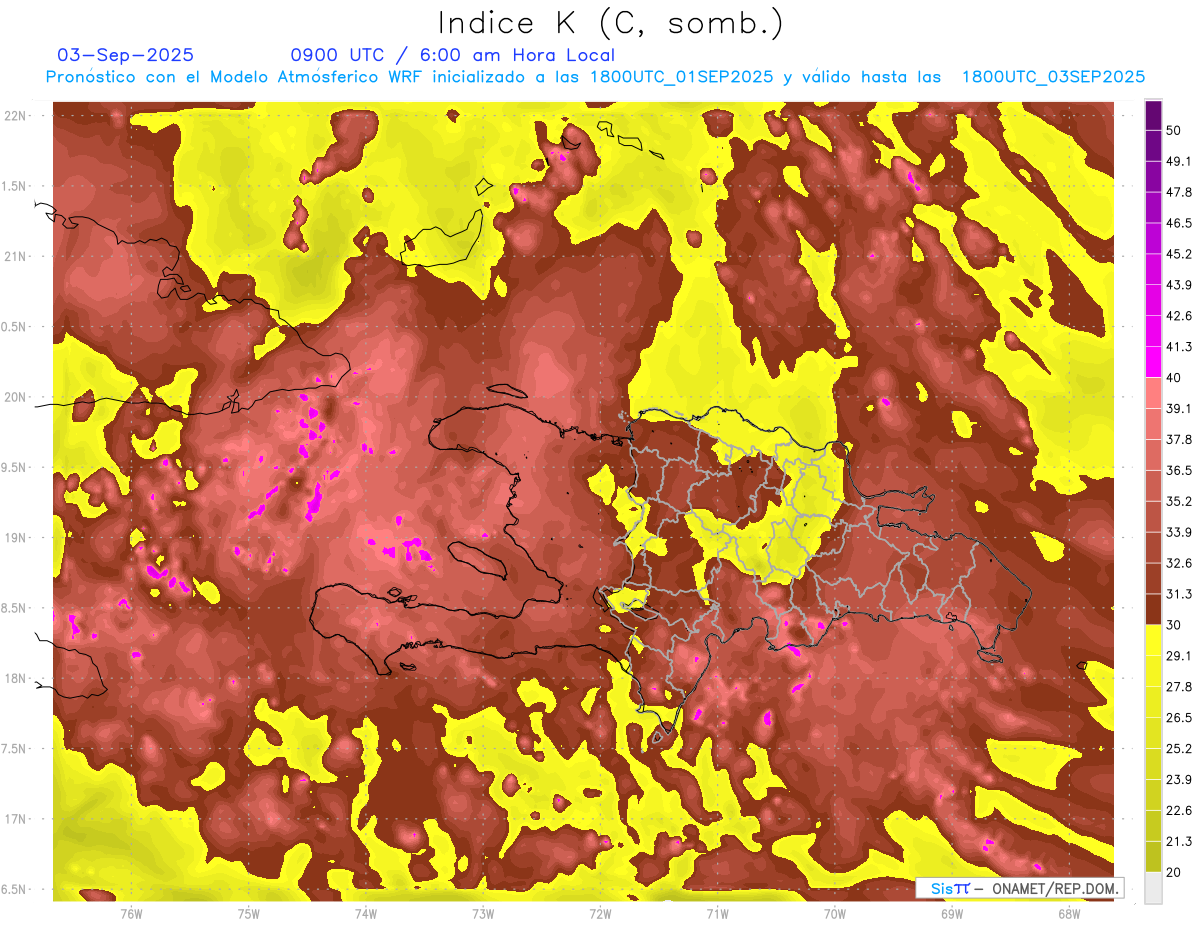Click the 22N latitude label
This screenshot has height=927, width=1200.
17,116
